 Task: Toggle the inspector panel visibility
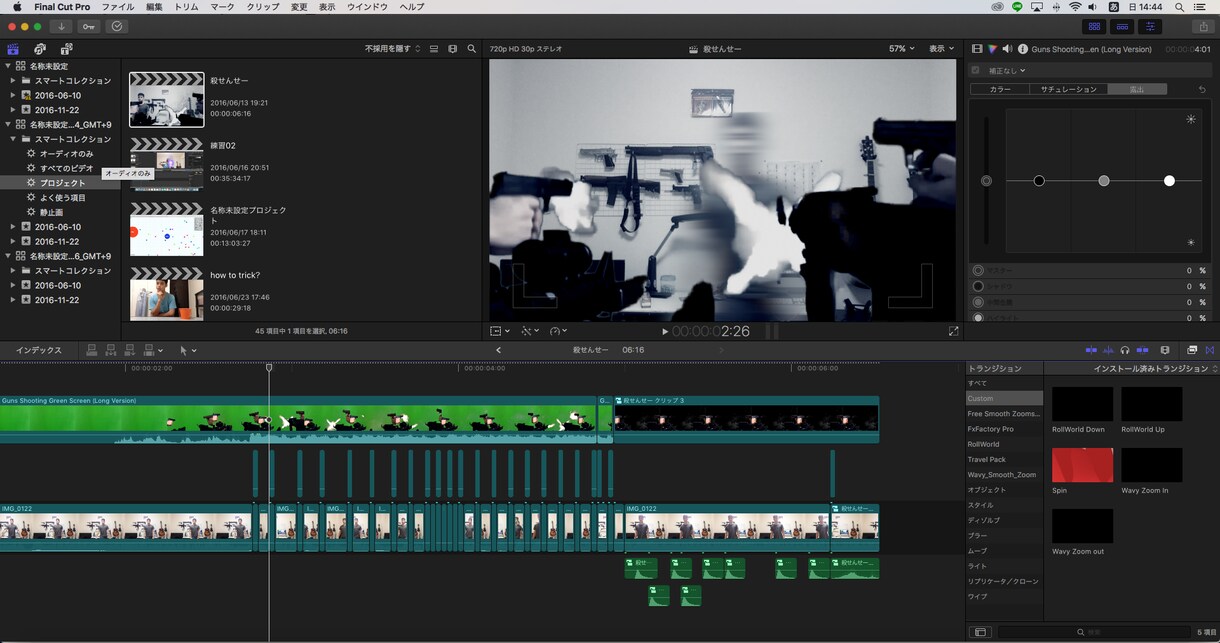(1151, 26)
